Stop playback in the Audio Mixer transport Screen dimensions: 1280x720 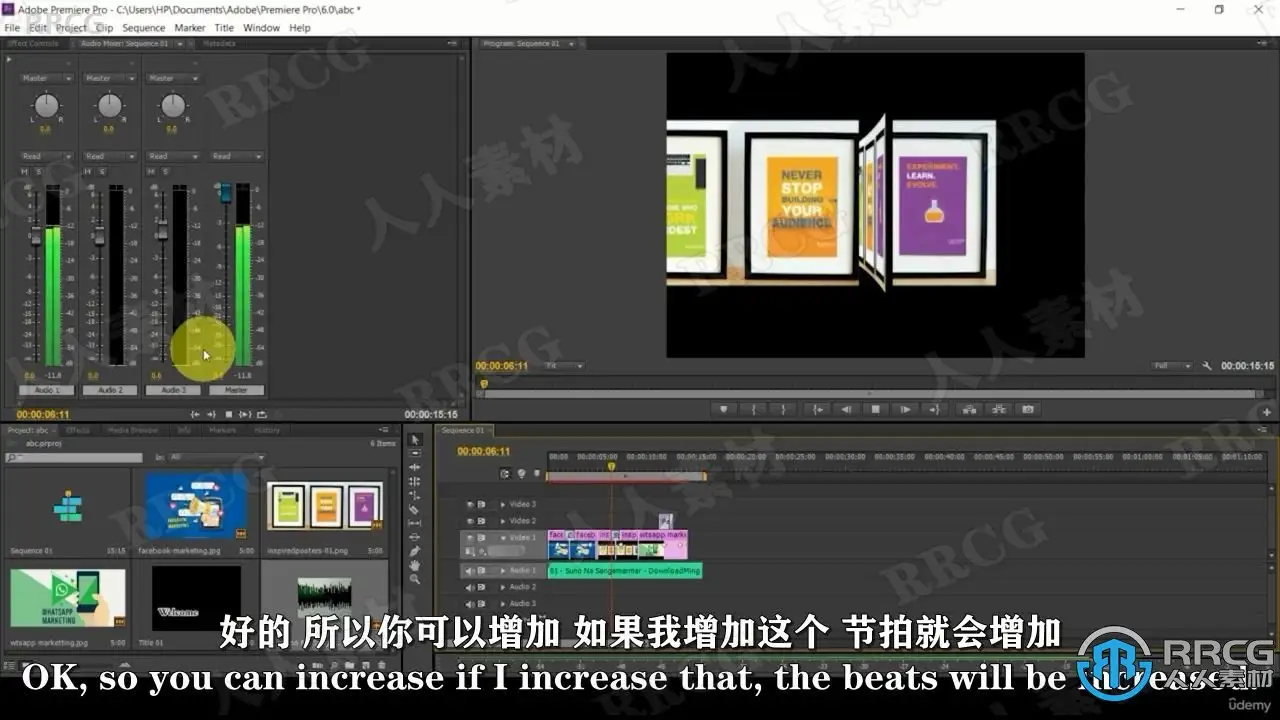coord(228,414)
